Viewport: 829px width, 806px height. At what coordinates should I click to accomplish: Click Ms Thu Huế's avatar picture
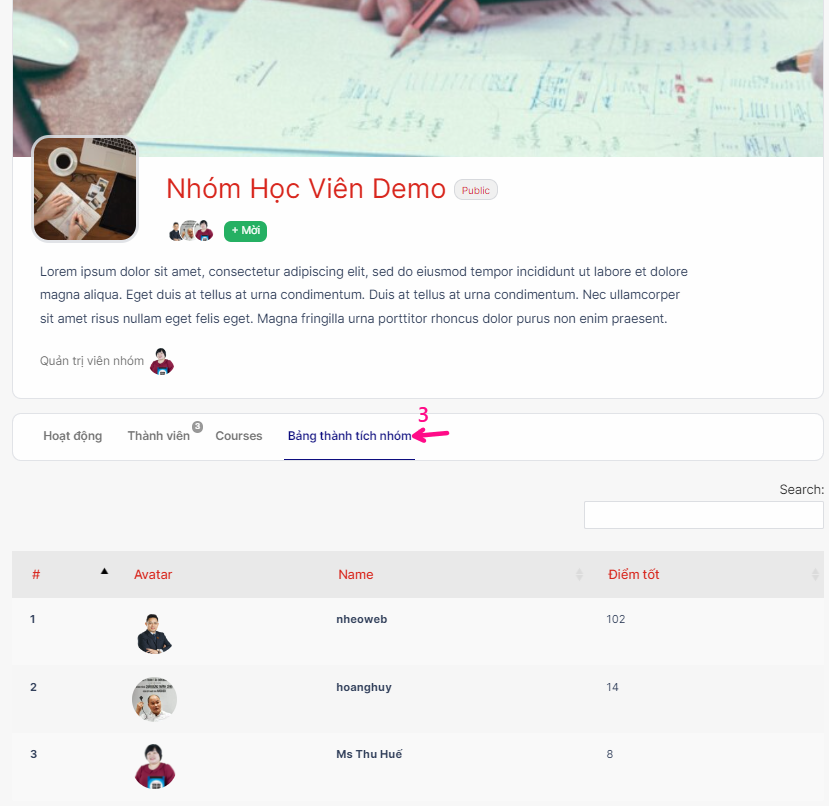pyautogui.click(x=154, y=766)
